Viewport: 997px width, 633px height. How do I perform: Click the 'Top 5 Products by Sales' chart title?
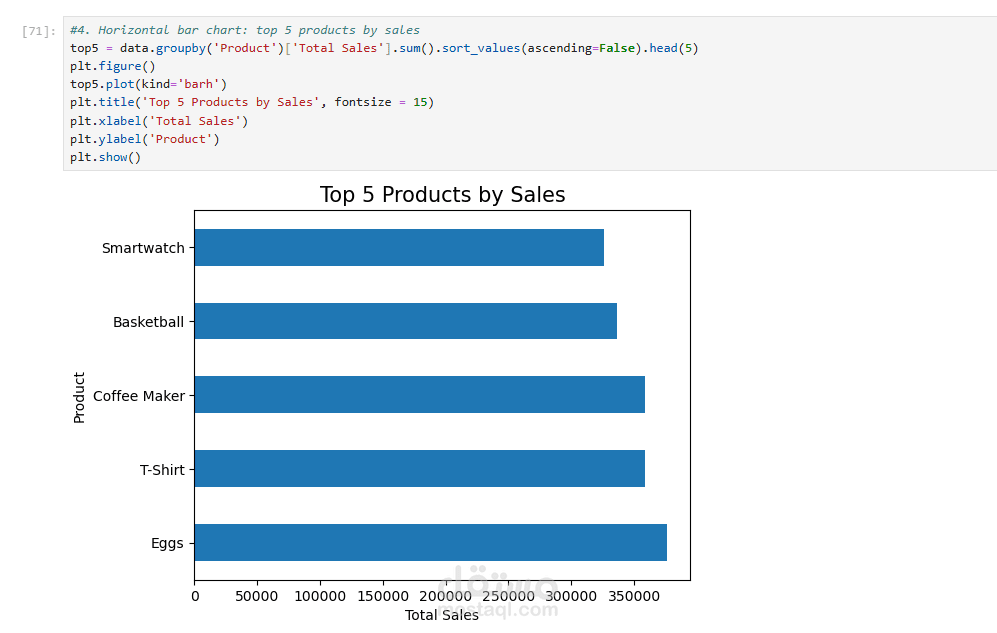(442, 195)
